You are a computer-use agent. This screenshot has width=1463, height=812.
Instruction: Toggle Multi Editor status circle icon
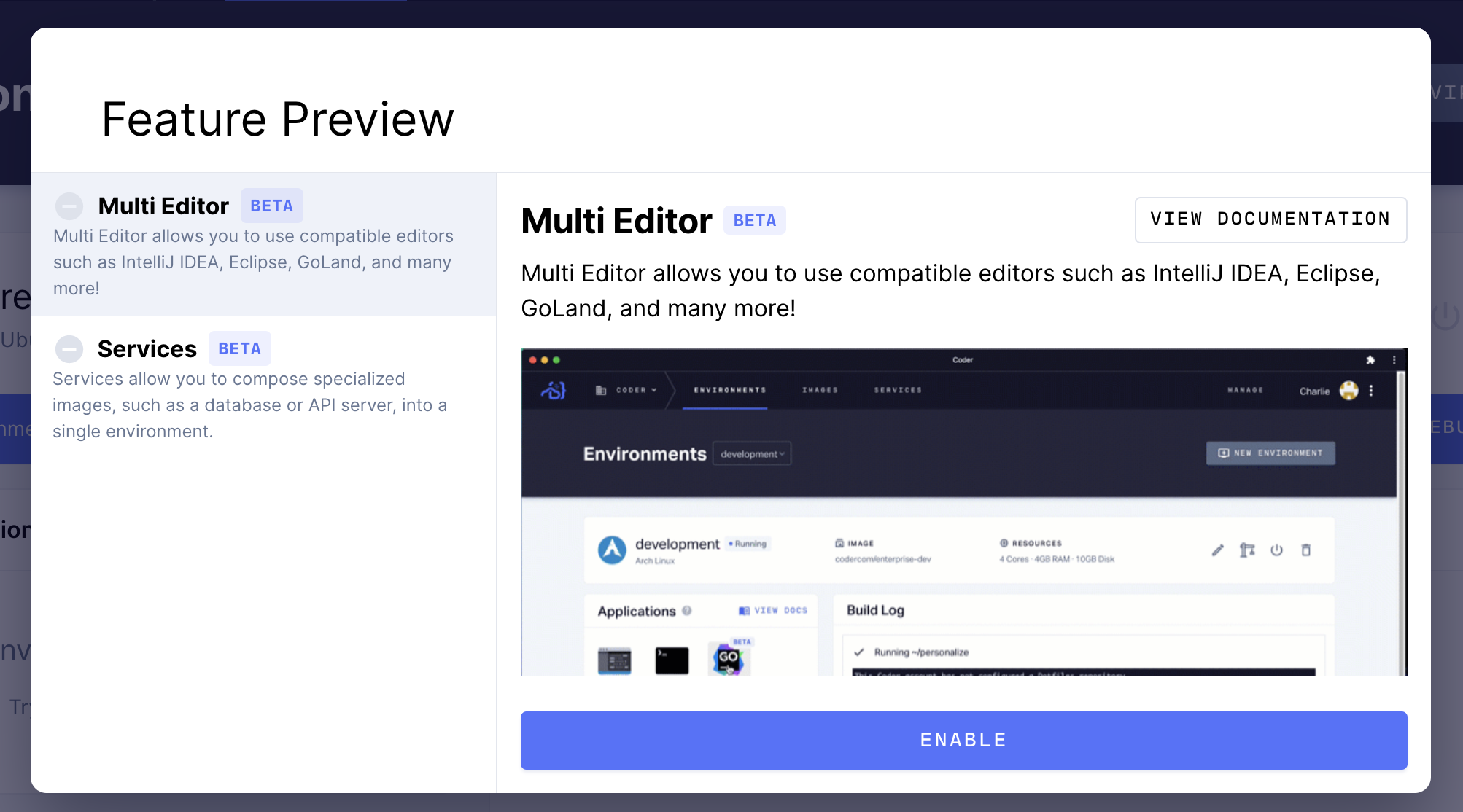coord(69,206)
